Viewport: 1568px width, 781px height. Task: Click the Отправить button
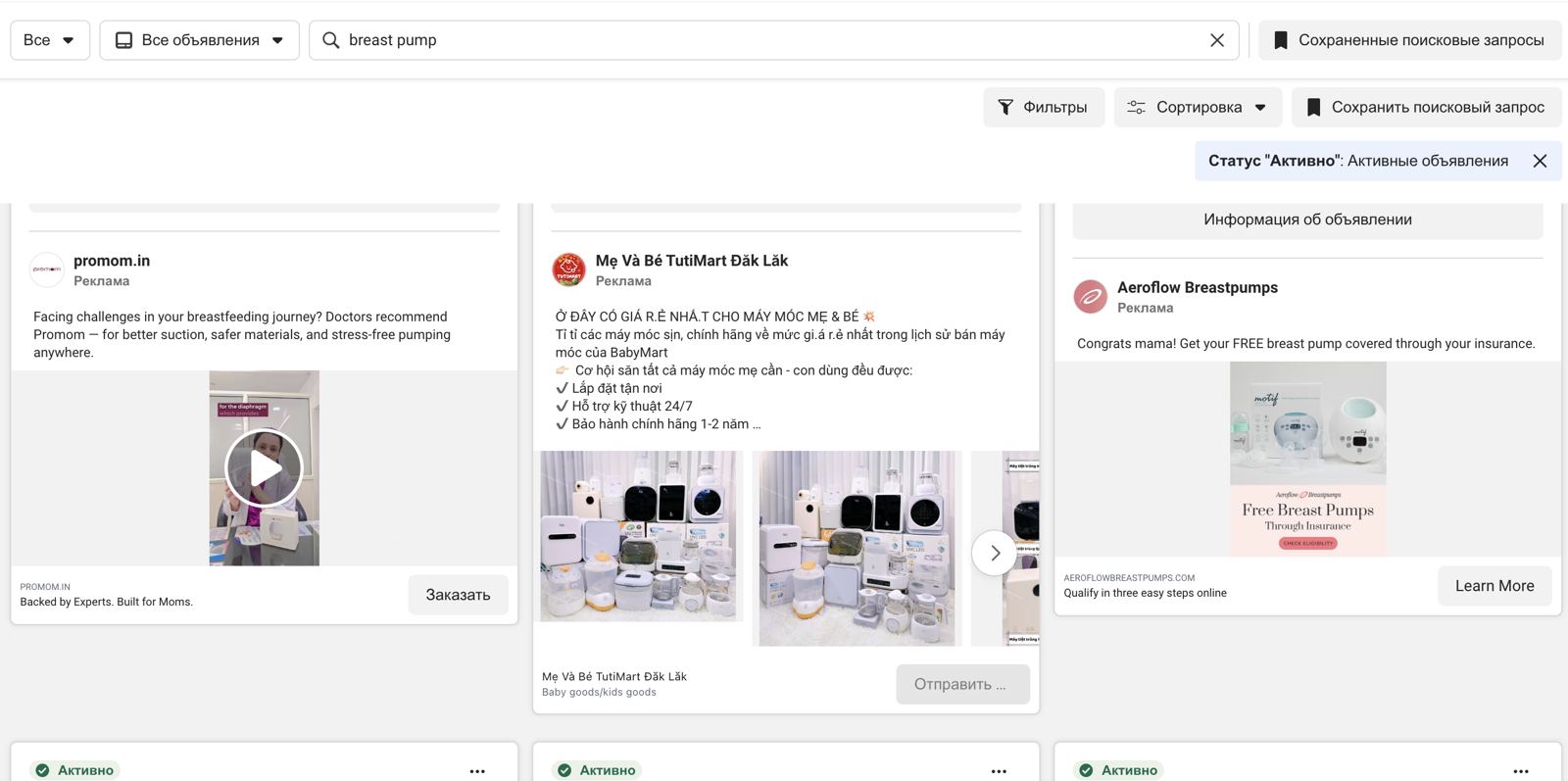(x=962, y=684)
